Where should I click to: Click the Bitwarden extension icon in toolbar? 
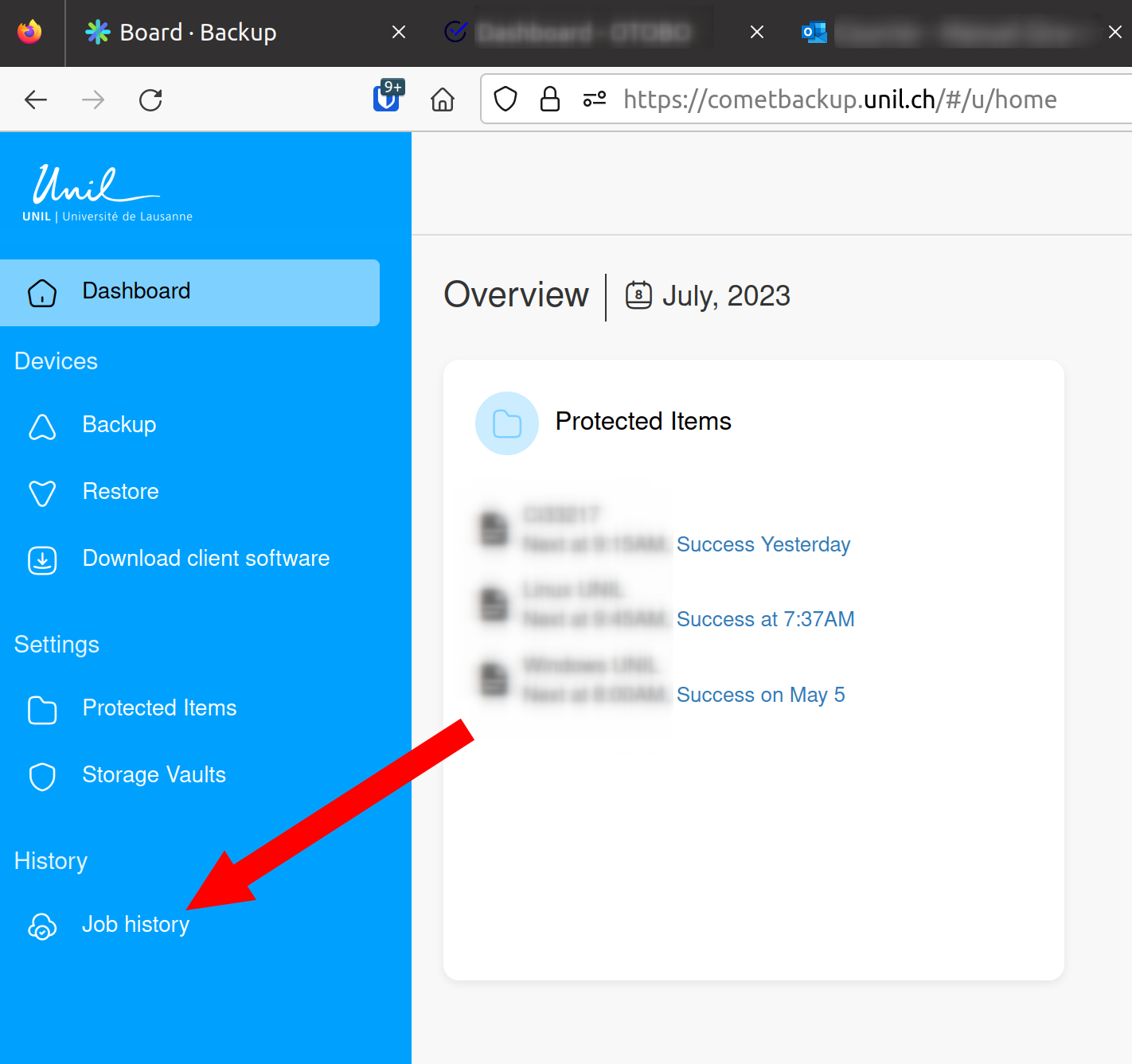pos(387,98)
